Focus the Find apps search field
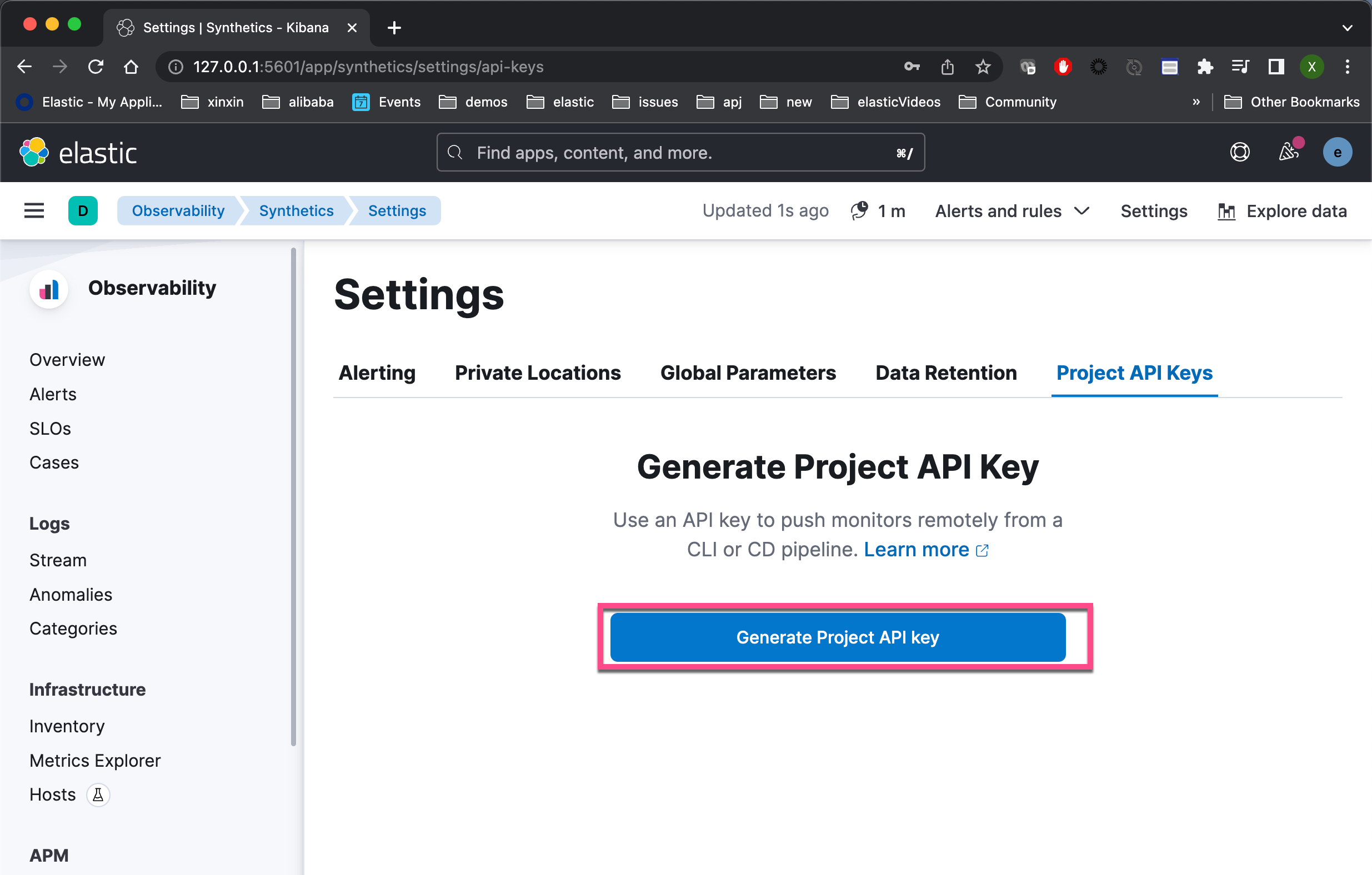This screenshot has height=875, width=1372. click(x=680, y=153)
